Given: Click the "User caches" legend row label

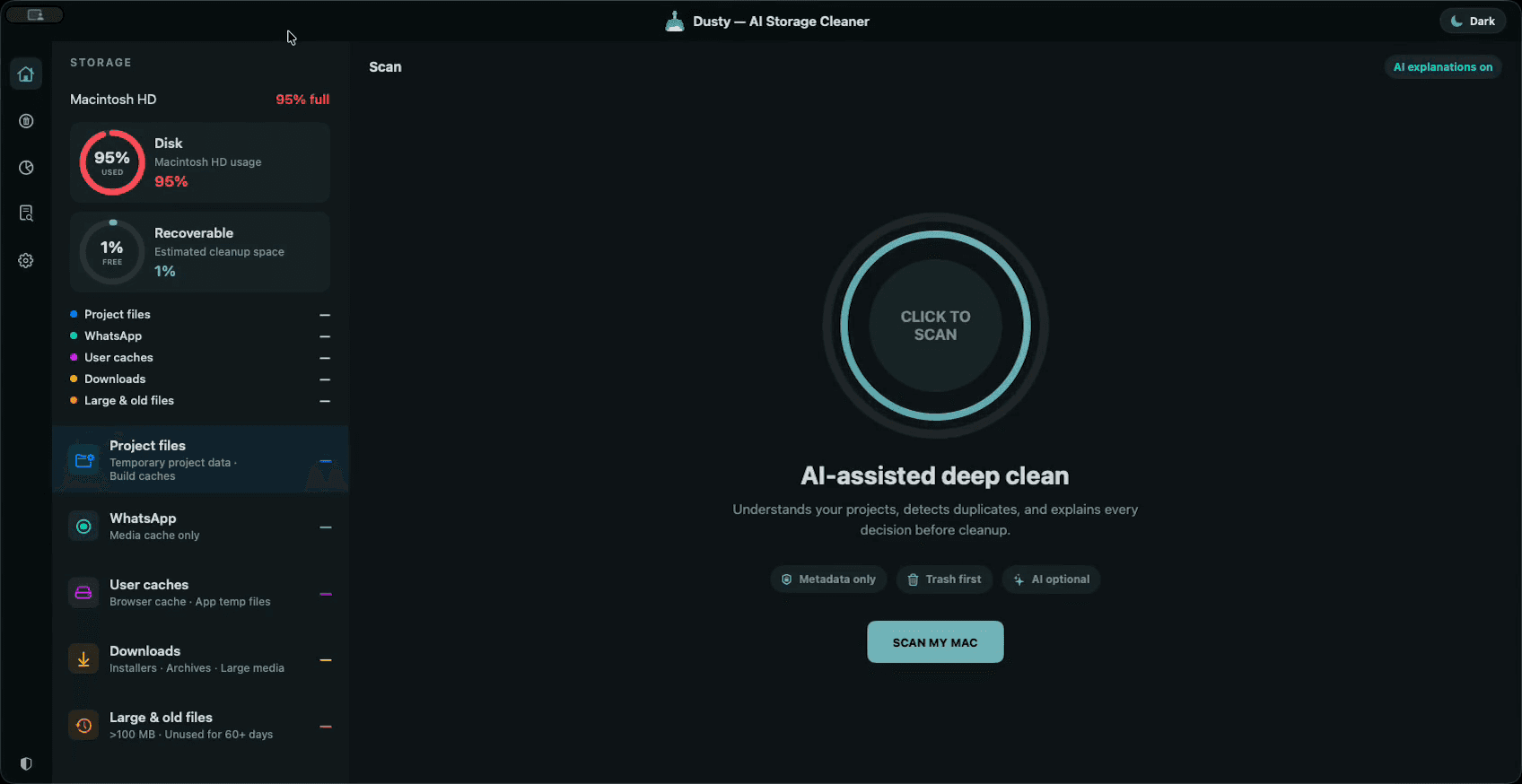Looking at the screenshot, I should 118,357.
